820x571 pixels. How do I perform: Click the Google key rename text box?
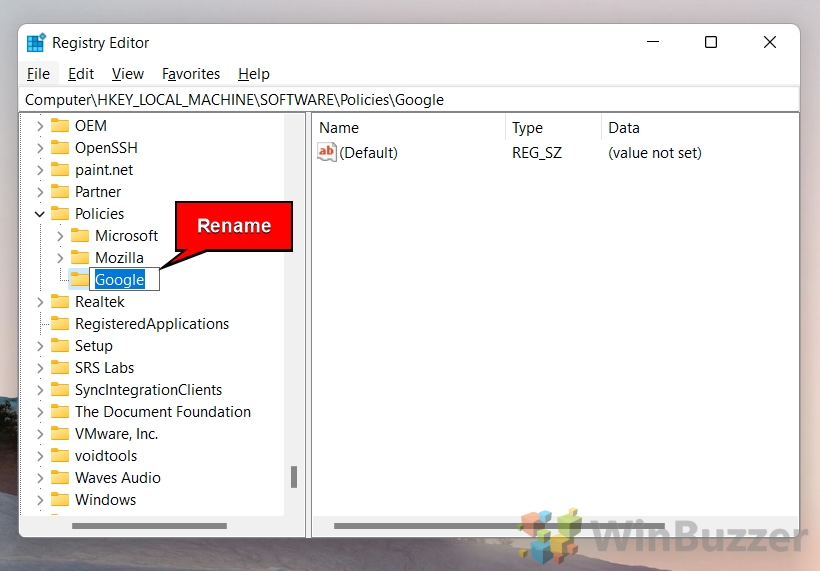pyautogui.click(x=124, y=279)
